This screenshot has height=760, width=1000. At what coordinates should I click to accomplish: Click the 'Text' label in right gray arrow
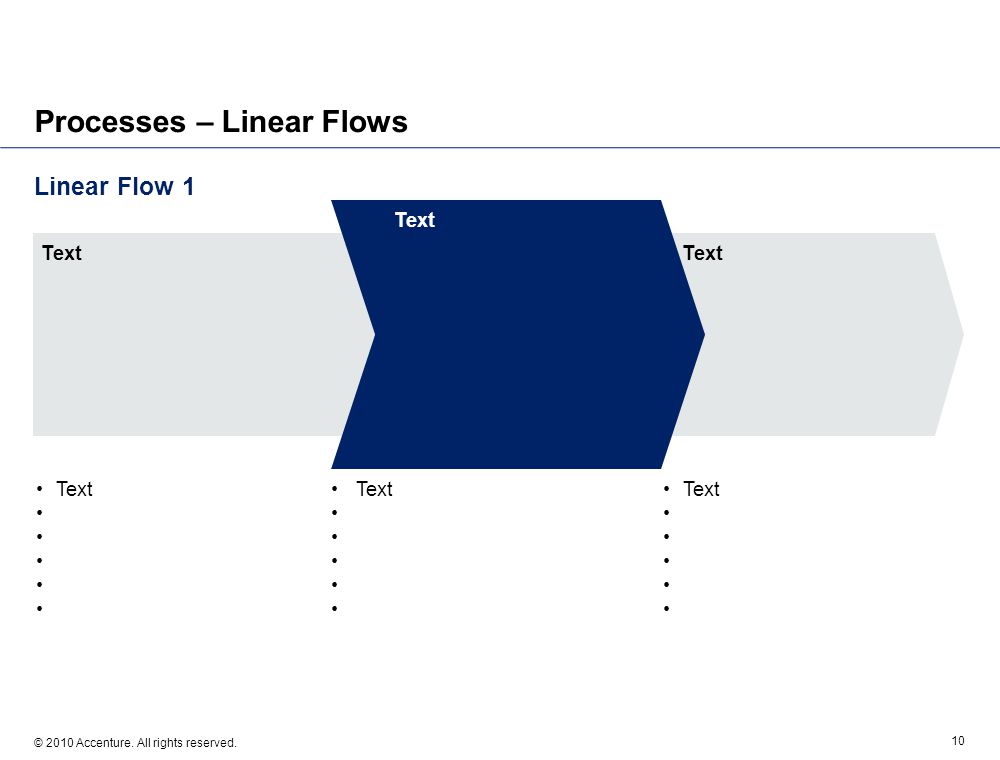tap(703, 253)
